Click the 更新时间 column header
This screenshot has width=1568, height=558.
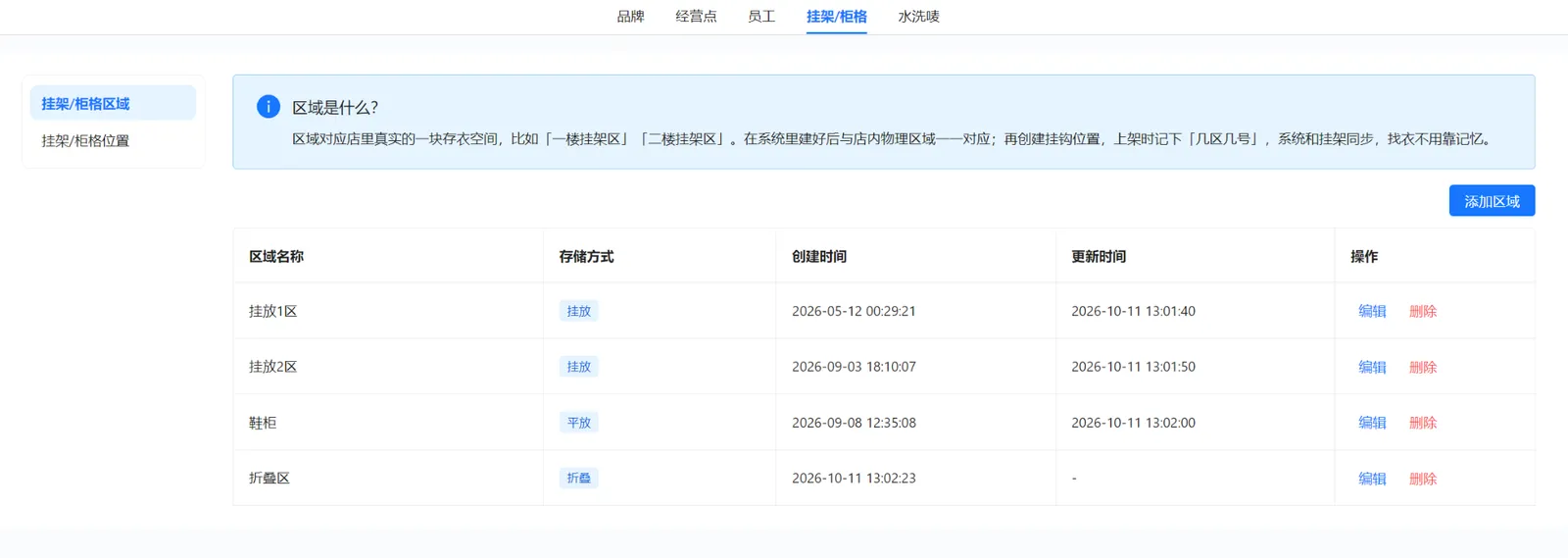pyautogui.click(x=1196, y=256)
